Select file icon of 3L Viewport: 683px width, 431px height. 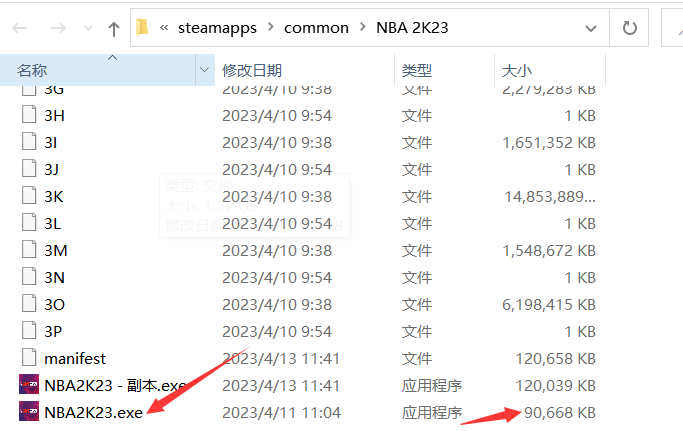click(x=29, y=223)
